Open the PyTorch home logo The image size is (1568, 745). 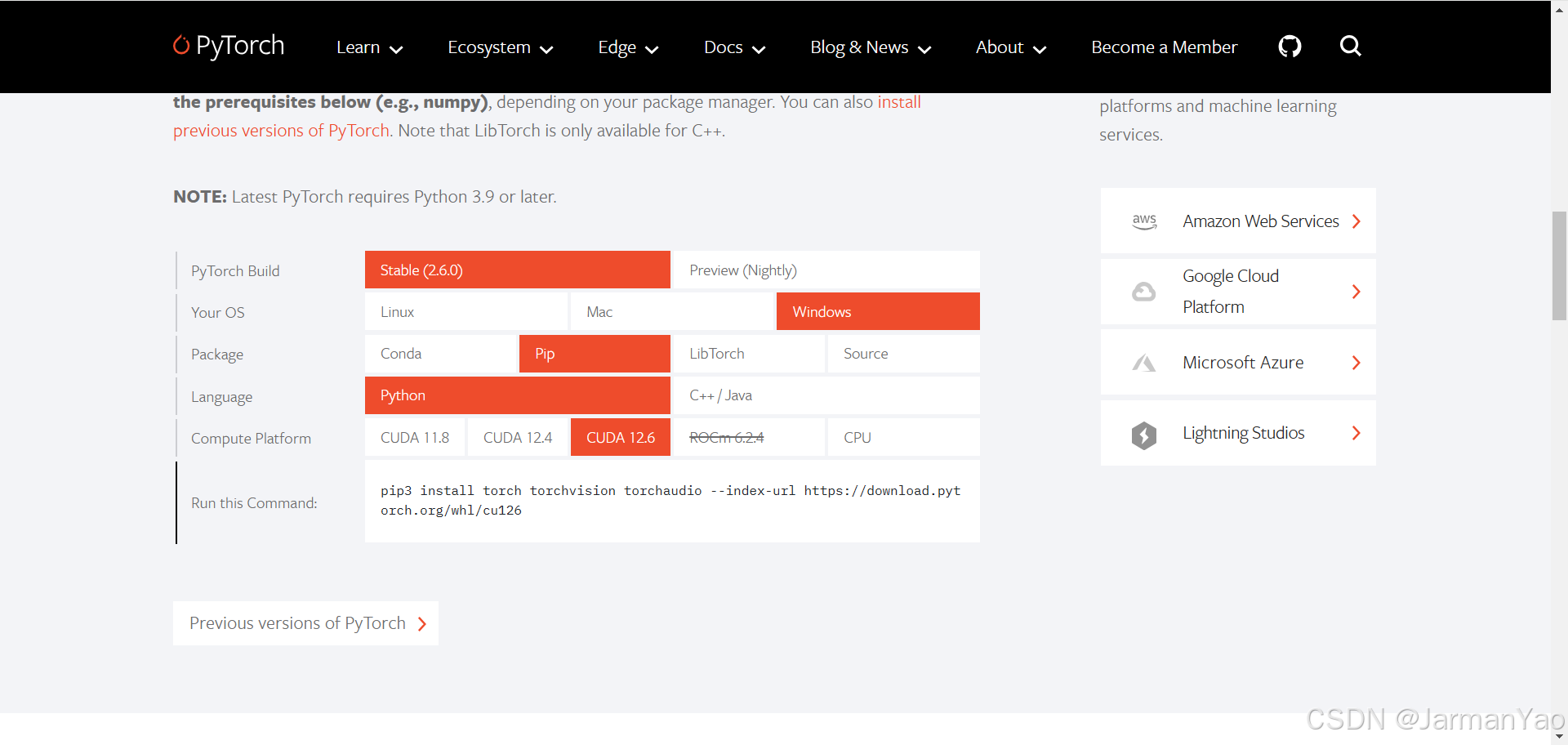pyautogui.click(x=229, y=46)
